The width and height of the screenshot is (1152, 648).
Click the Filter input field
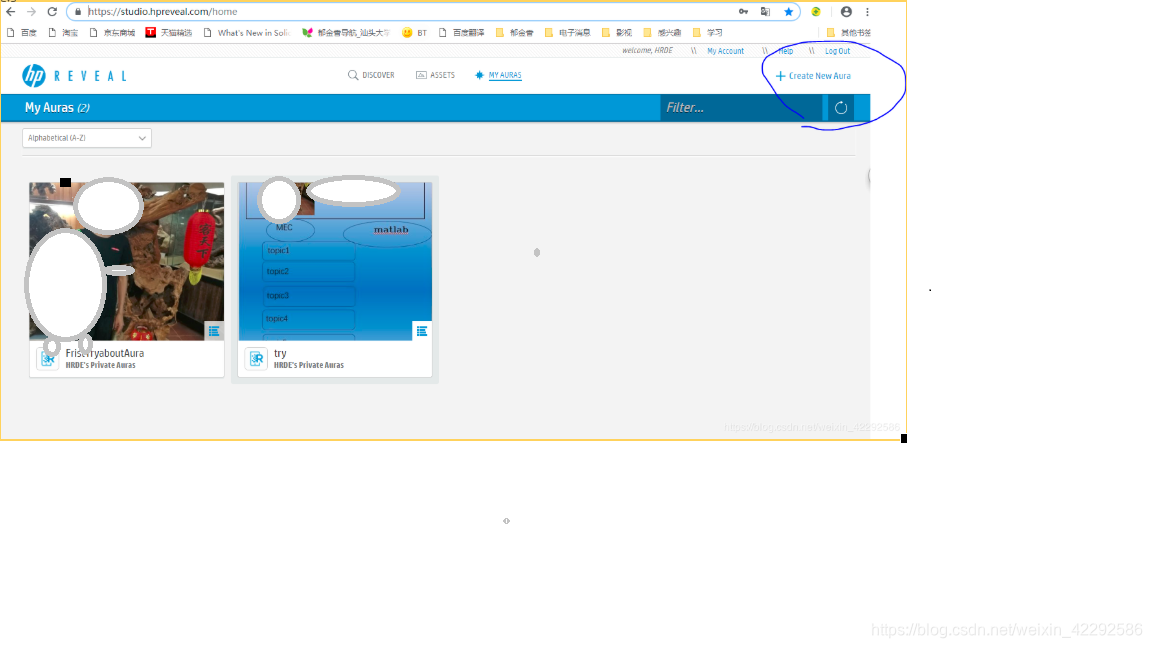coord(741,108)
